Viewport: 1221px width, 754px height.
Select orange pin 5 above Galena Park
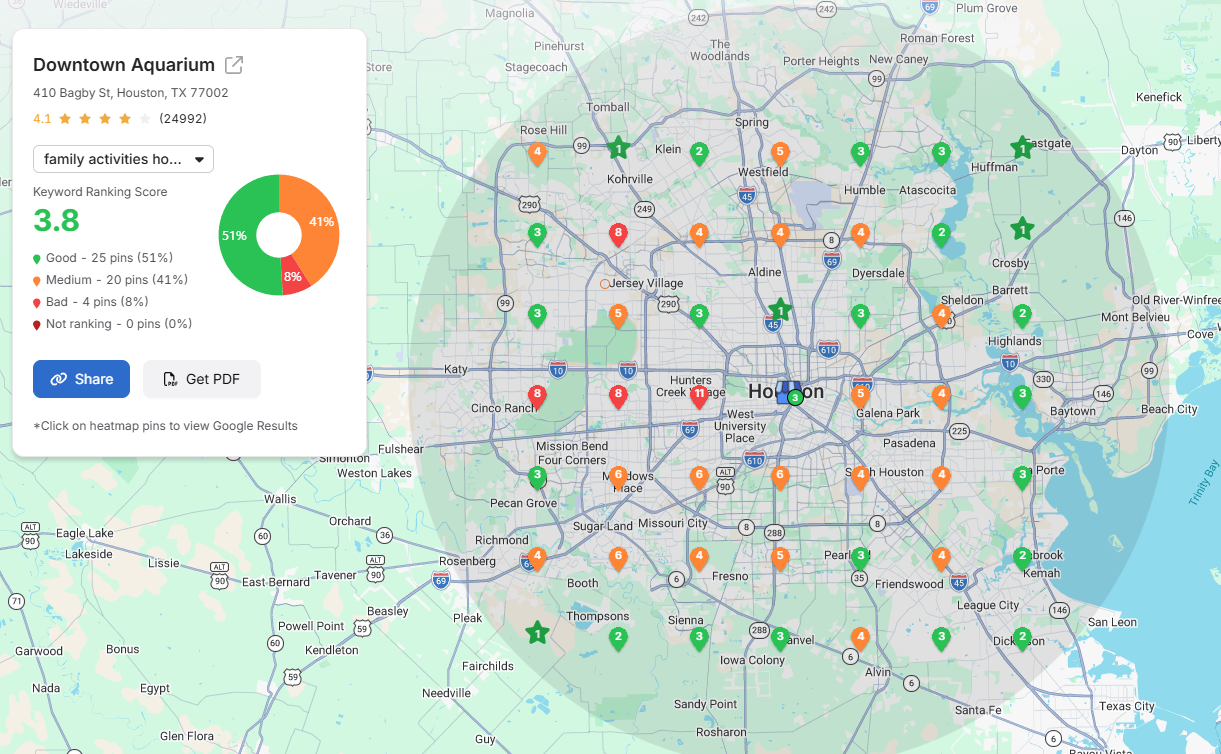860,396
